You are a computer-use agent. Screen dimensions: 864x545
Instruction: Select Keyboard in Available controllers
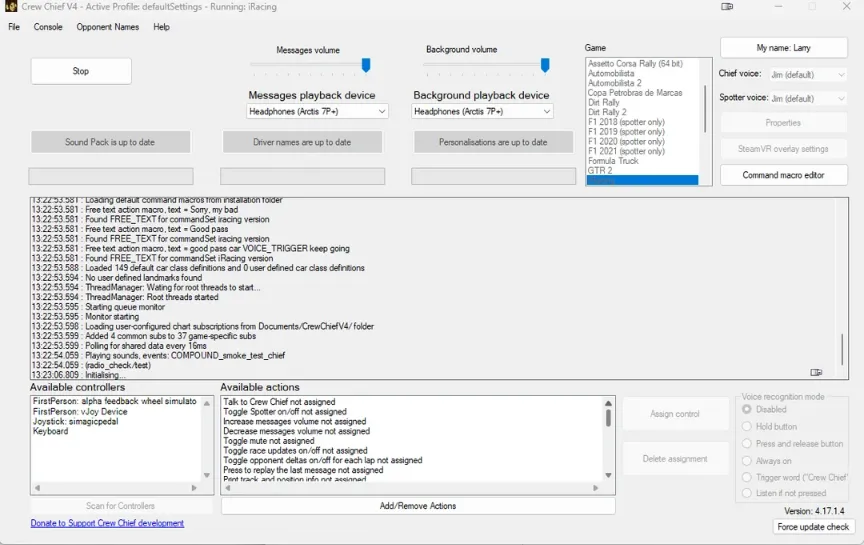[50, 431]
